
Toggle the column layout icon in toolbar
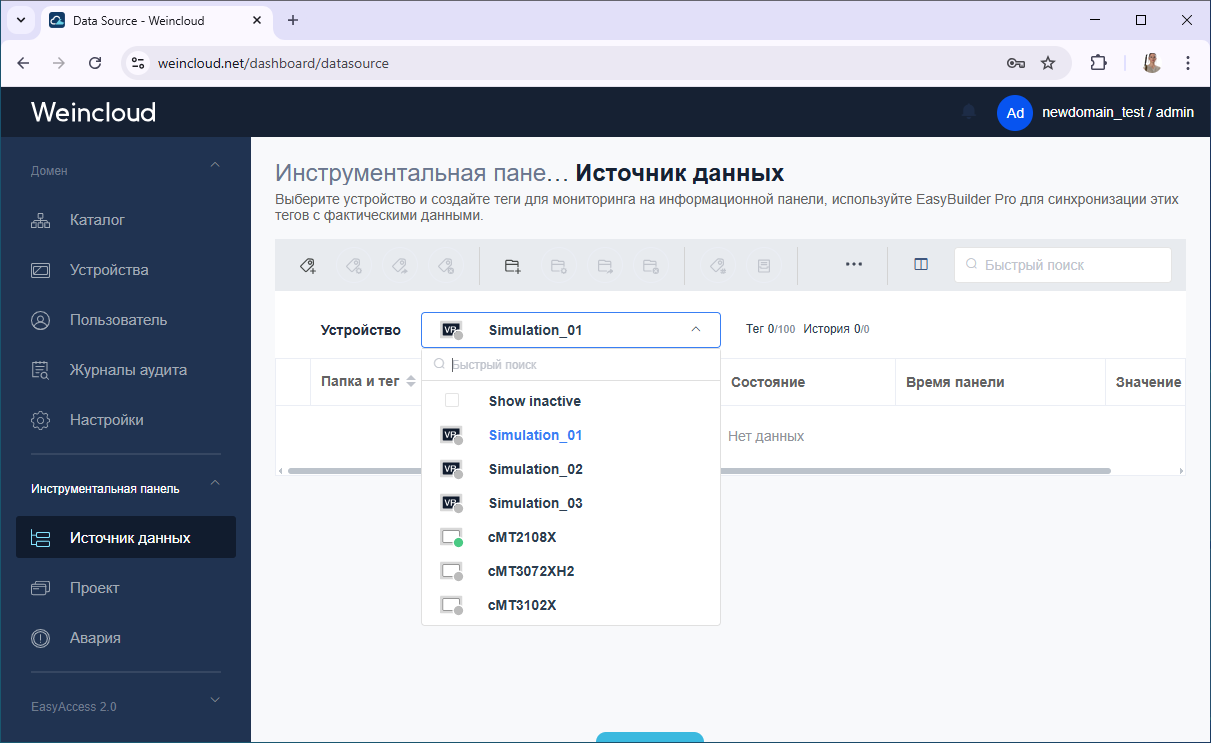point(921,265)
